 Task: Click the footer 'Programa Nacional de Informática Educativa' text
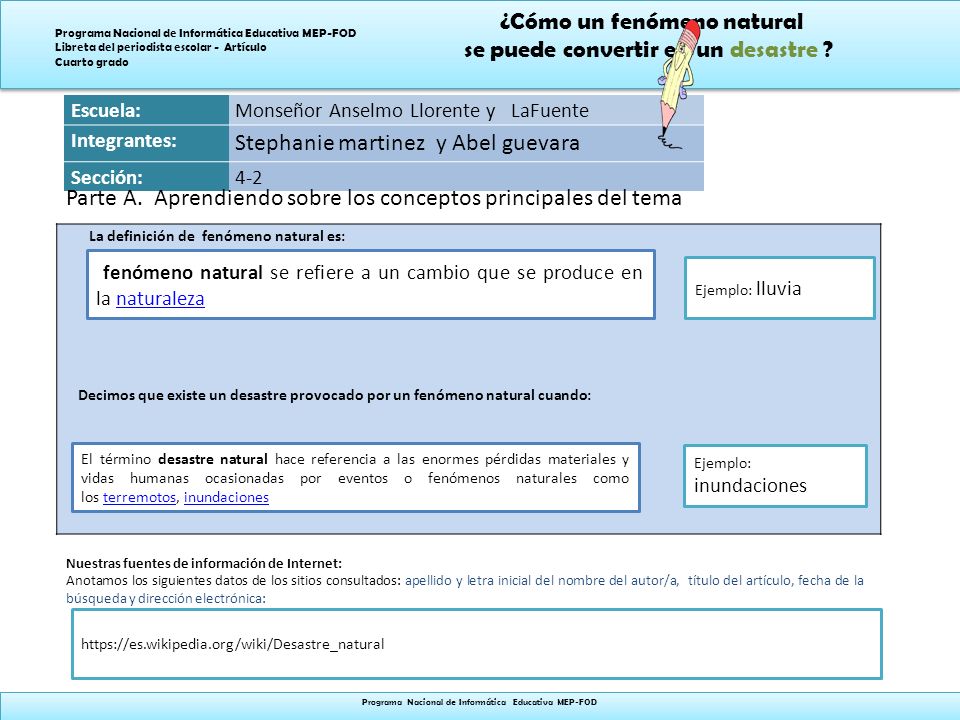pyautogui.click(x=479, y=702)
